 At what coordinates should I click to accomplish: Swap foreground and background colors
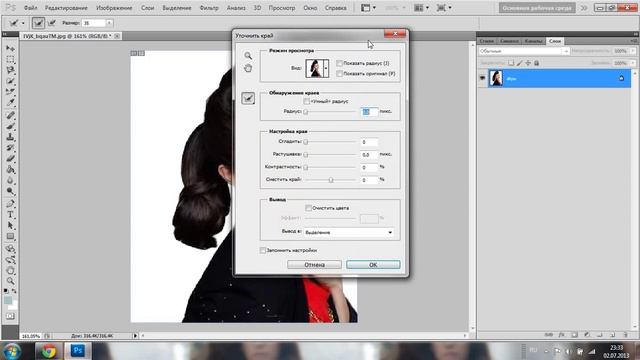pos(14,291)
